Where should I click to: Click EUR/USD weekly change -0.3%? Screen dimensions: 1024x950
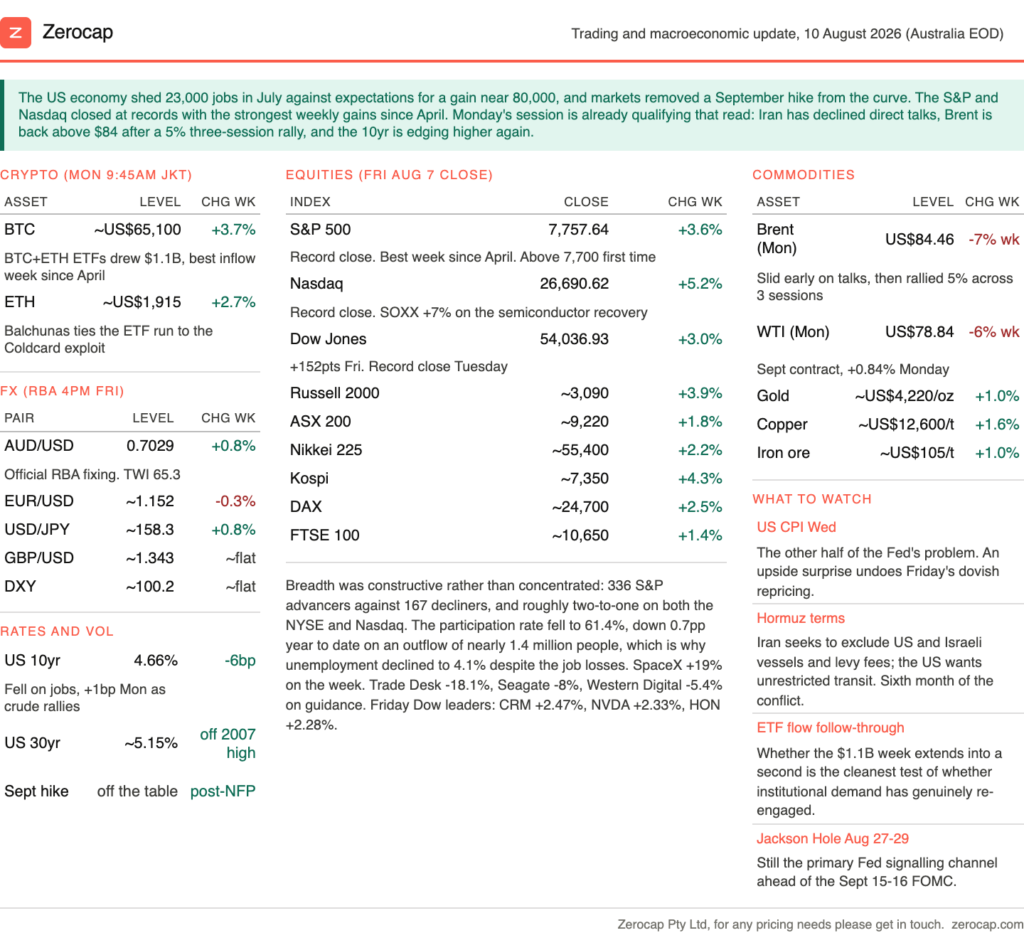(x=235, y=501)
